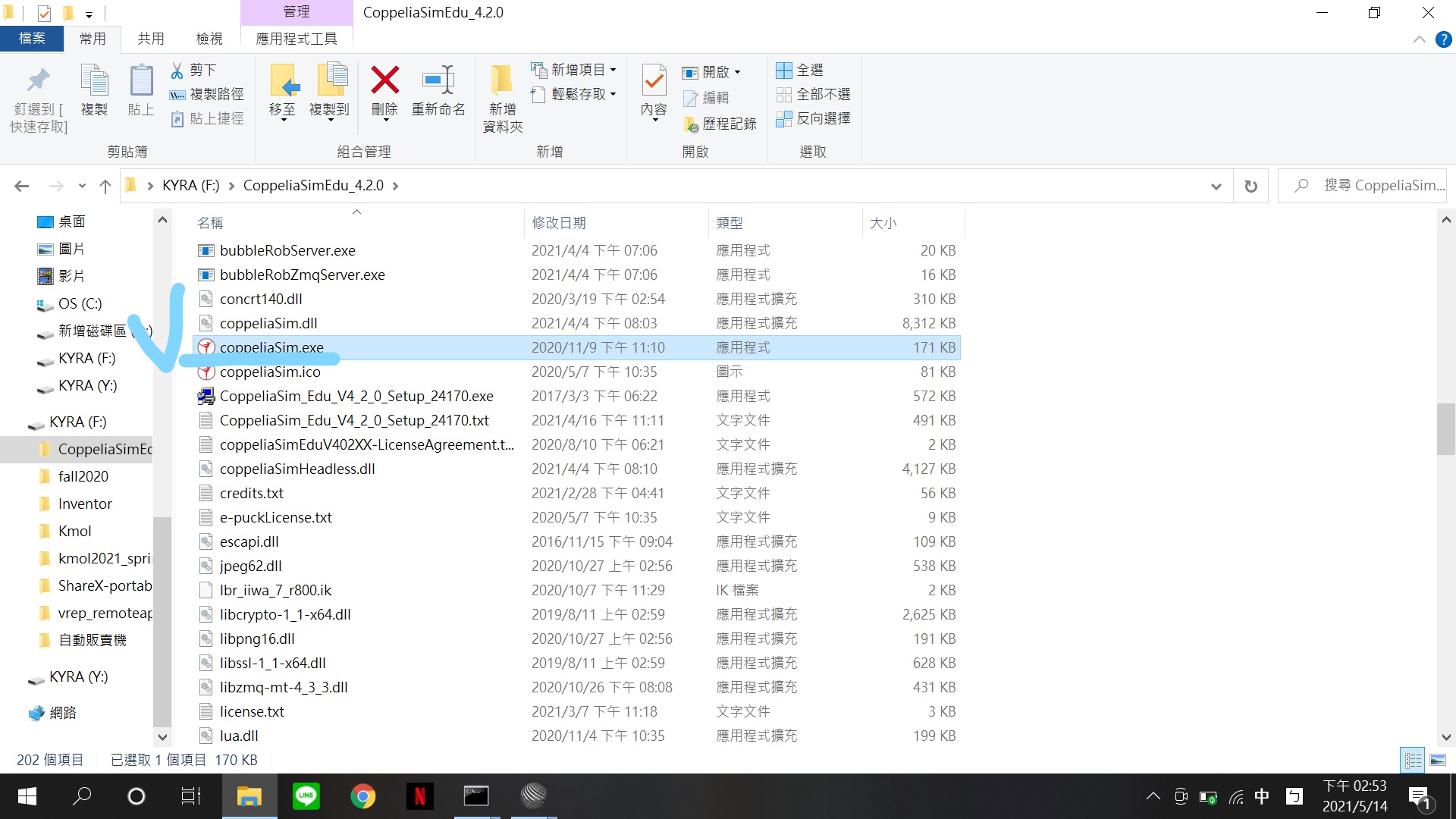Expand the address bar history dropdown
1456x819 pixels.
(x=1216, y=186)
